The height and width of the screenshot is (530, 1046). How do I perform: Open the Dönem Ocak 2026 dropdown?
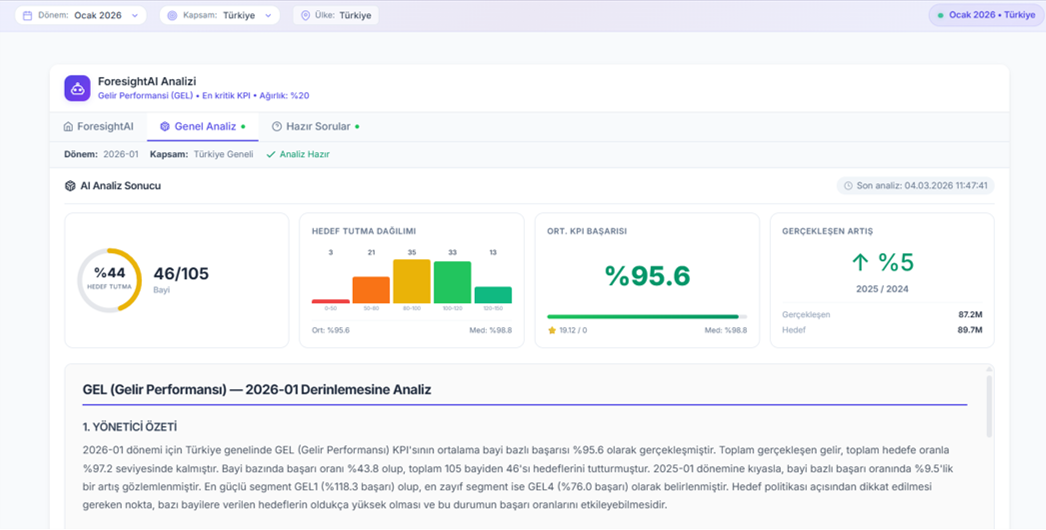coord(80,16)
